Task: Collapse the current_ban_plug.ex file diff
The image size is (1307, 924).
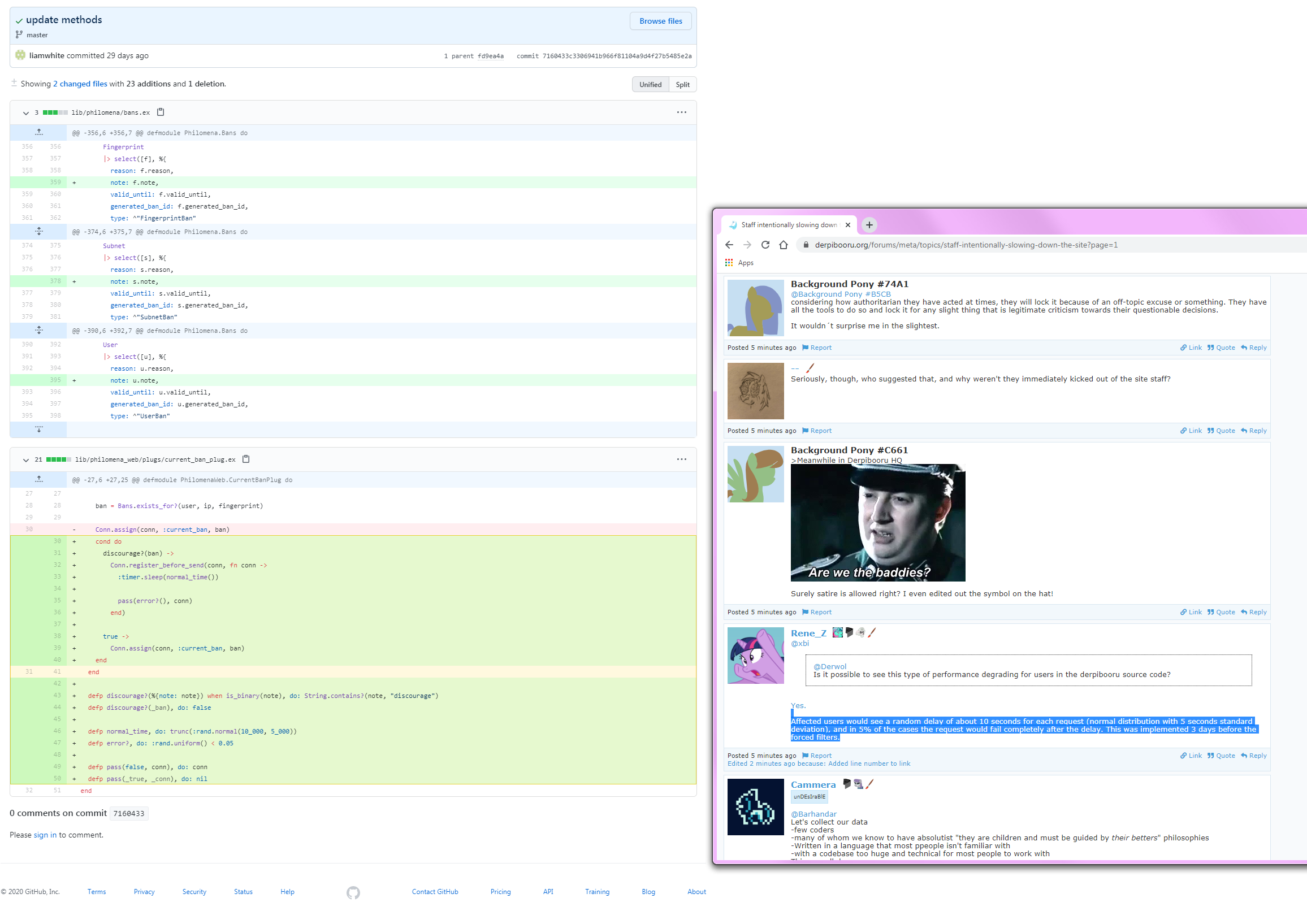Action: point(25,459)
